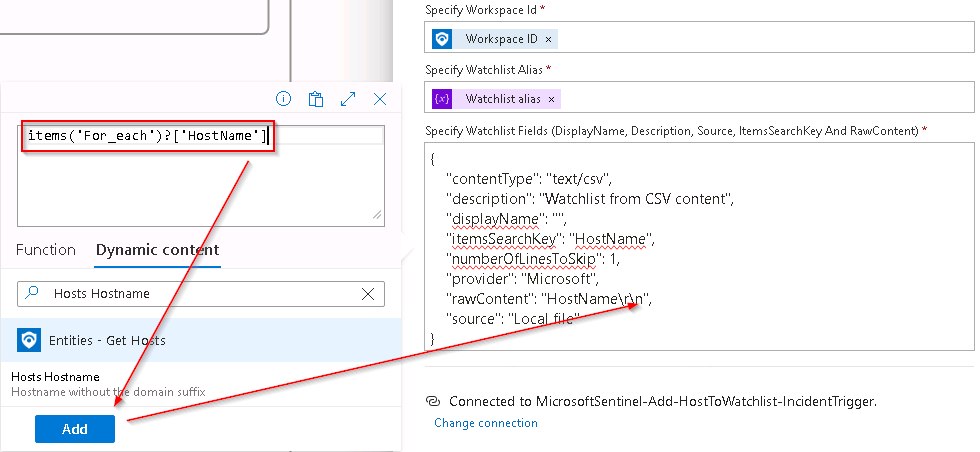Select Entities - Get Hosts group header
The width and height of the screenshot is (980, 452).
point(201,340)
